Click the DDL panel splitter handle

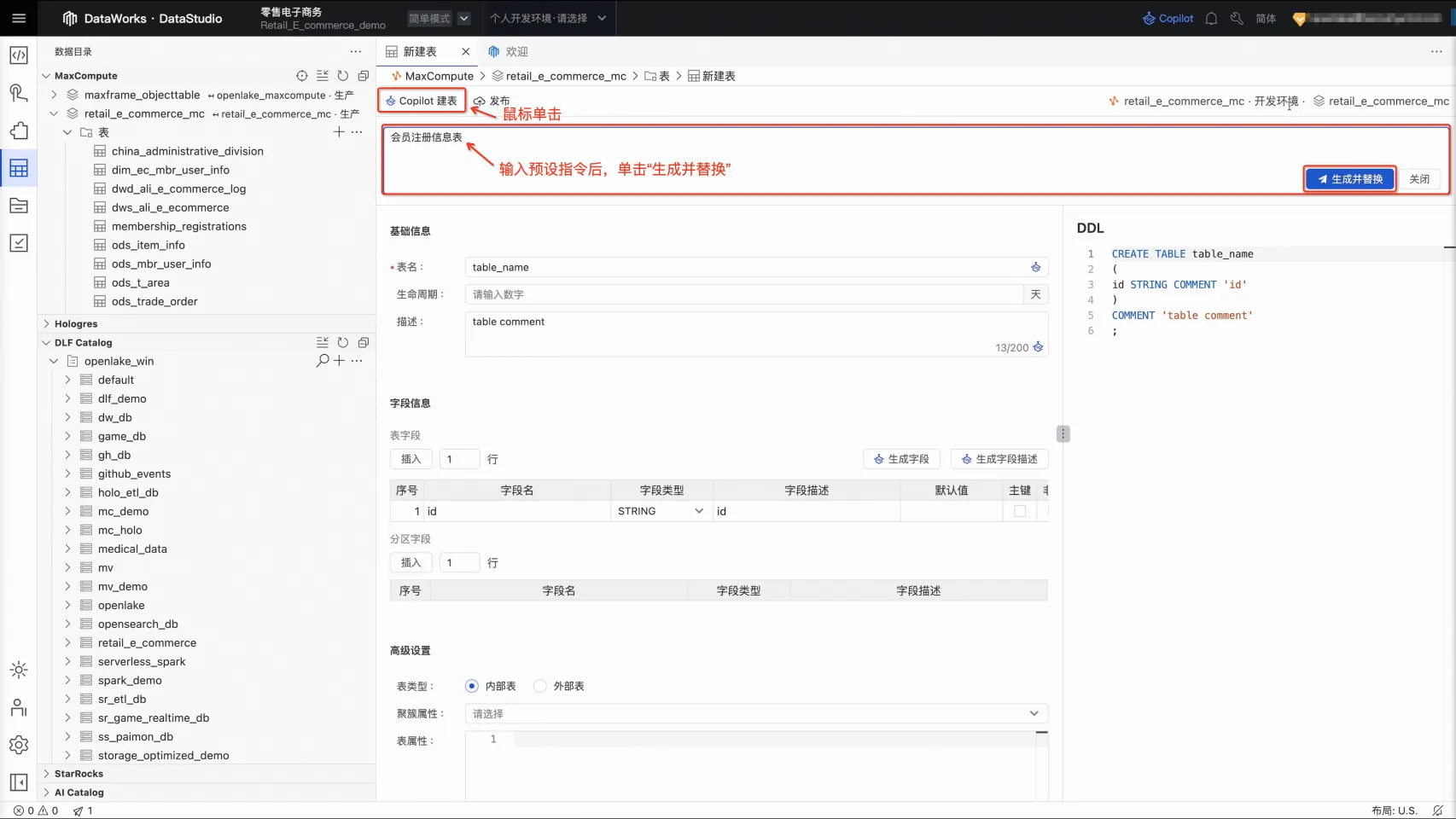[x=1063, y=433]
